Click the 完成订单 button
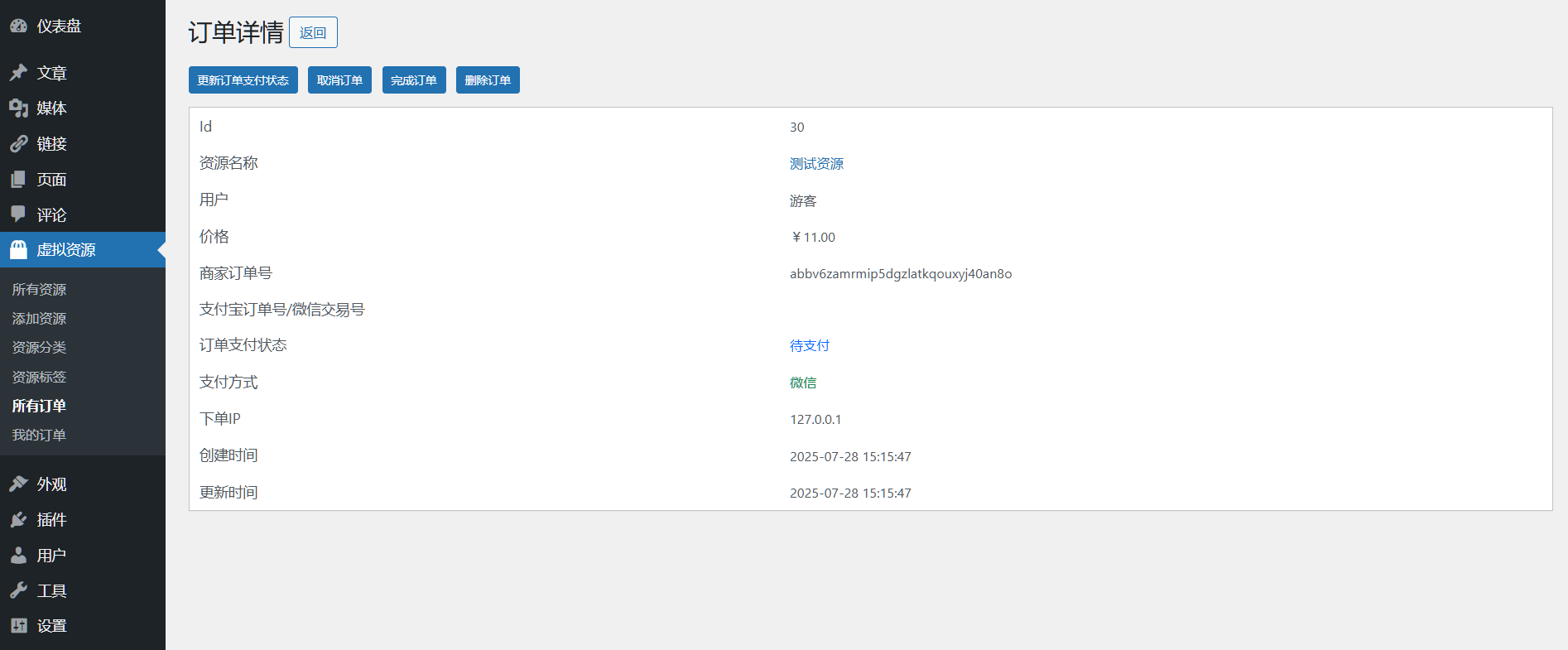 point(414,80)
